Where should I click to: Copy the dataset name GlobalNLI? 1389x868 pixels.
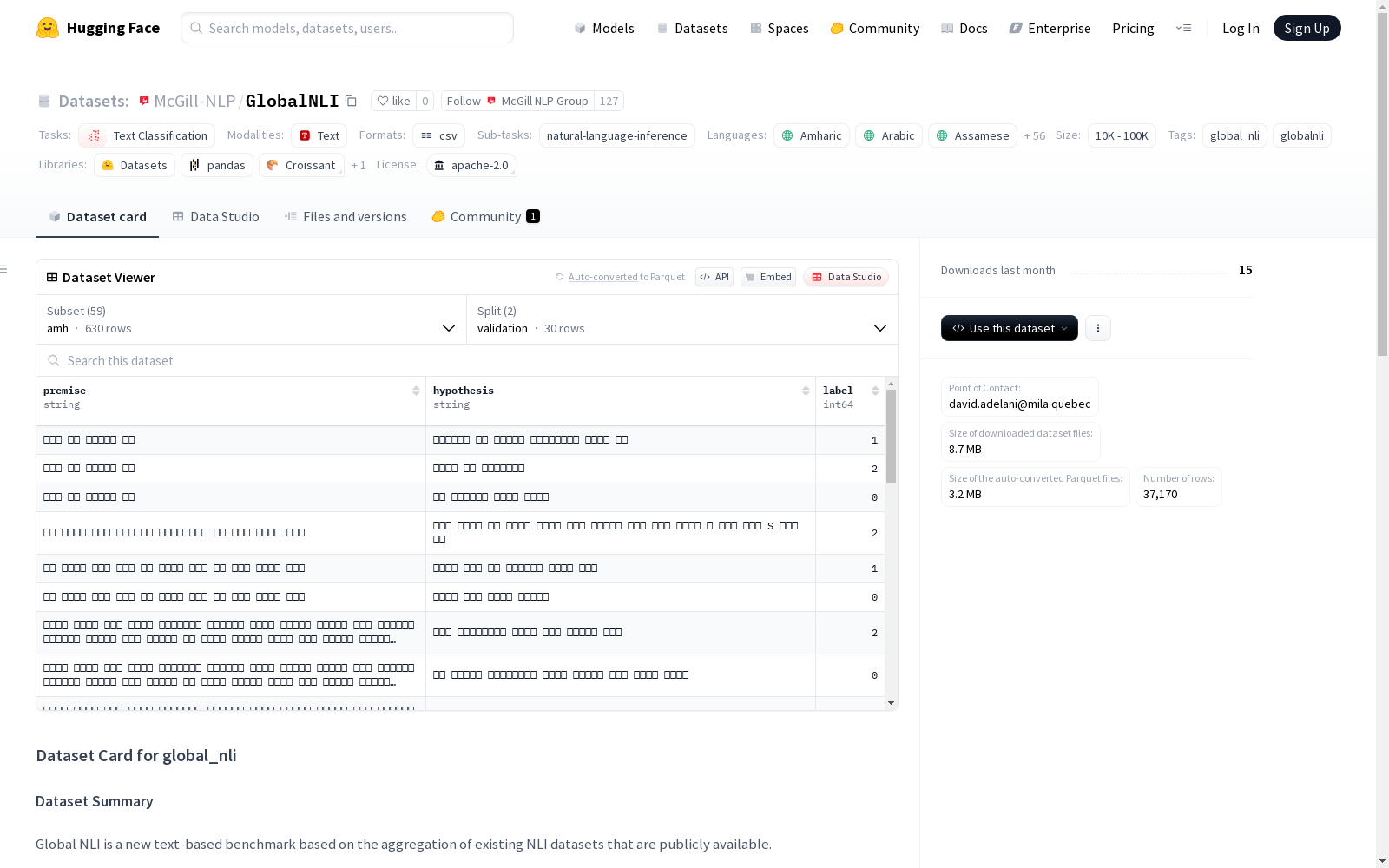coord(351,102)
